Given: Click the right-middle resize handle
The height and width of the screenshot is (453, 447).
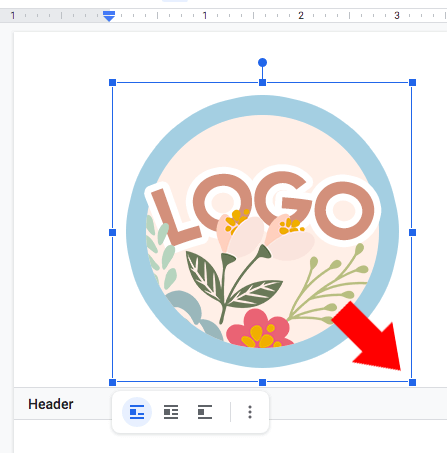Looking at the screenshot, I should pyautogui.click(x=412, y=232).
